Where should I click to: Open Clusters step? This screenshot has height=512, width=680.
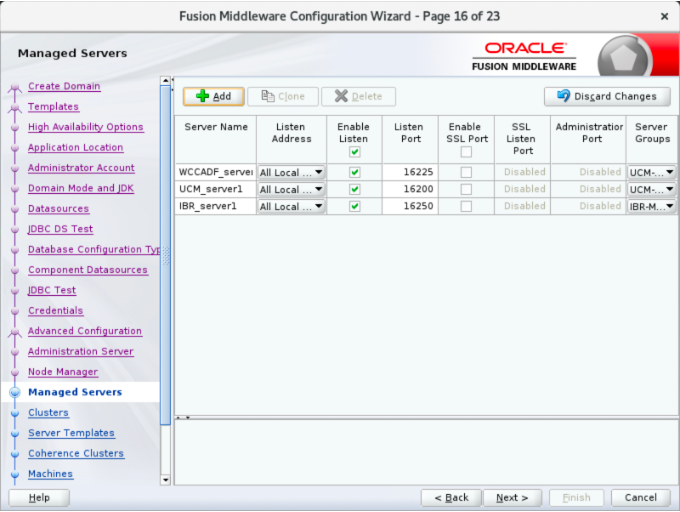pyautogui.click(x=48, y=412)
